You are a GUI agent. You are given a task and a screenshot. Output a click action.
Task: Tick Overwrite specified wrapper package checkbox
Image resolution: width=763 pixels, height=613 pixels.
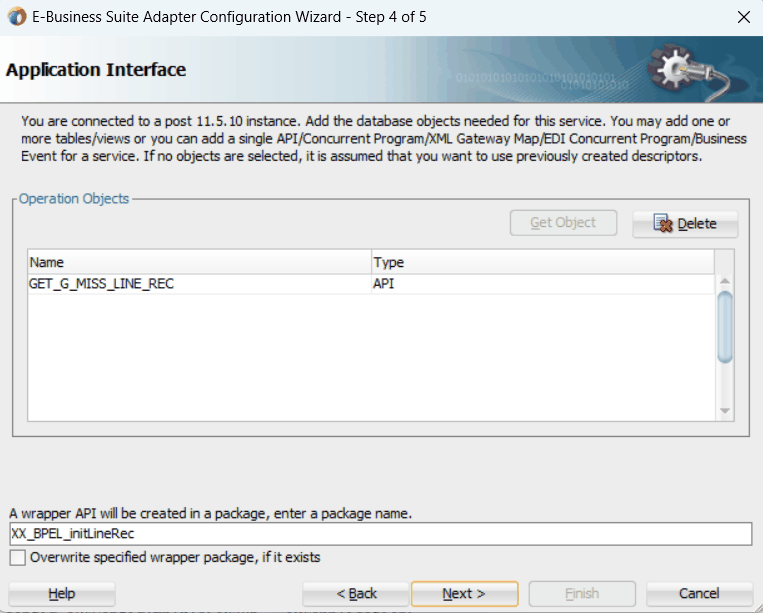[18, 558]
